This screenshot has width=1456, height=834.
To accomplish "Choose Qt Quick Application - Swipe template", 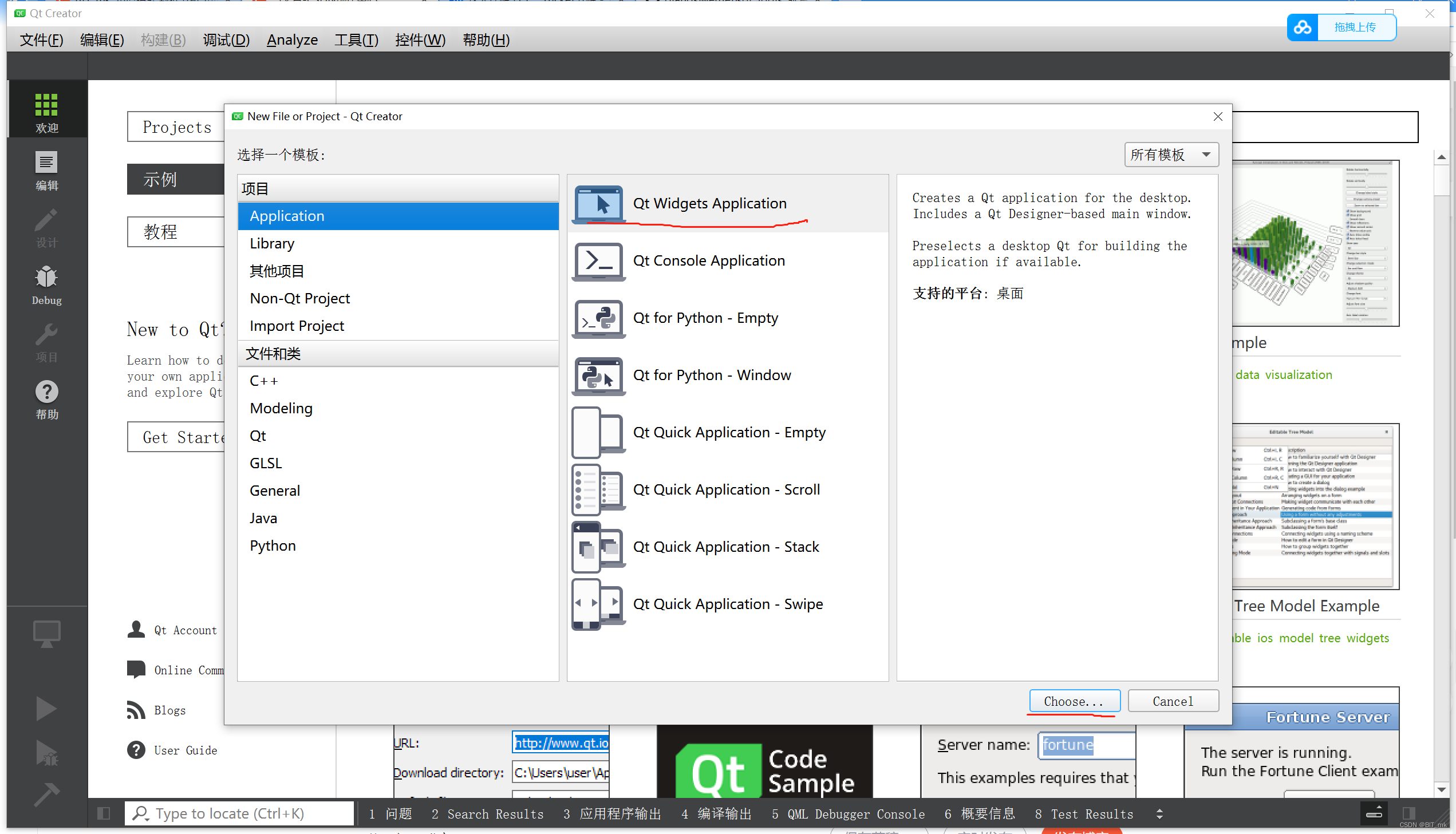I will point(727,604).
